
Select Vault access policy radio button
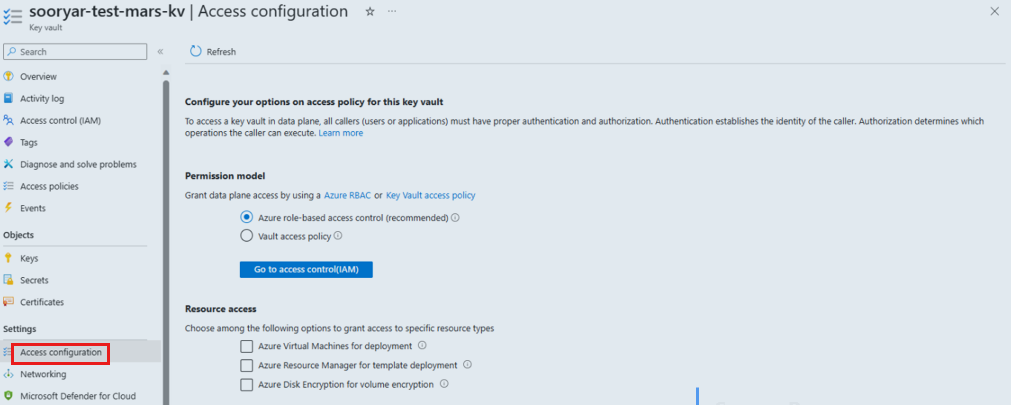pos(246,236)
